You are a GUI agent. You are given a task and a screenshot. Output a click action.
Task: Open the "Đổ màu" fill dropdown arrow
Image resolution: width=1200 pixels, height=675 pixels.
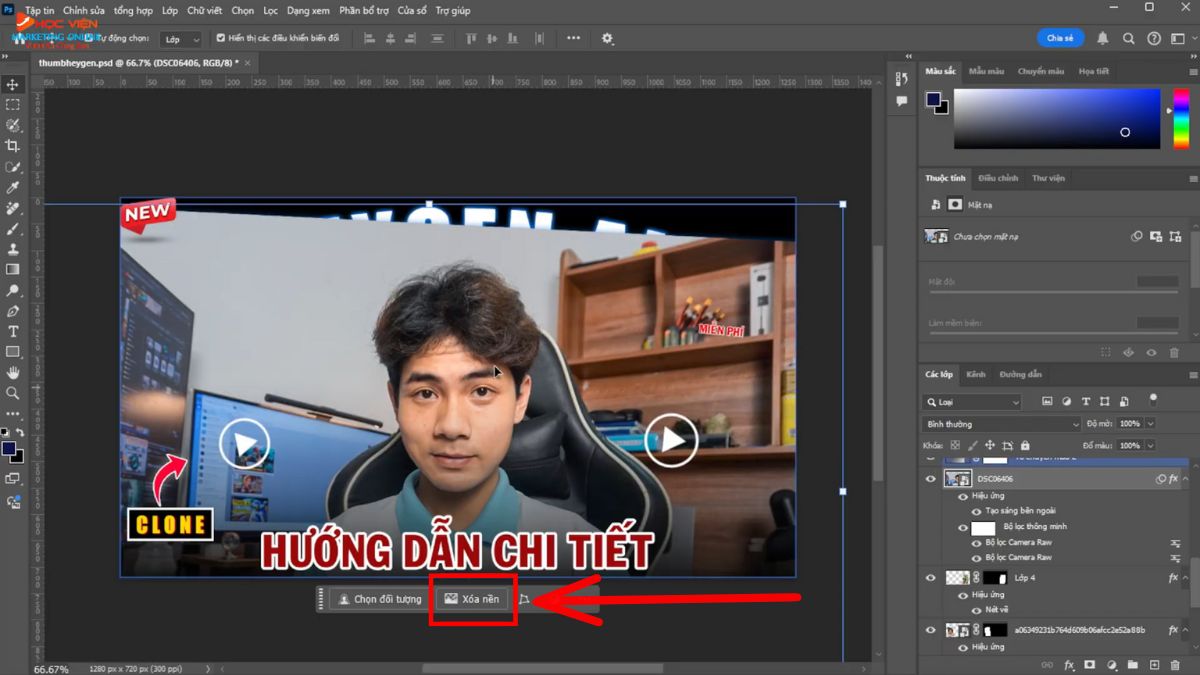click(1150, 445)
